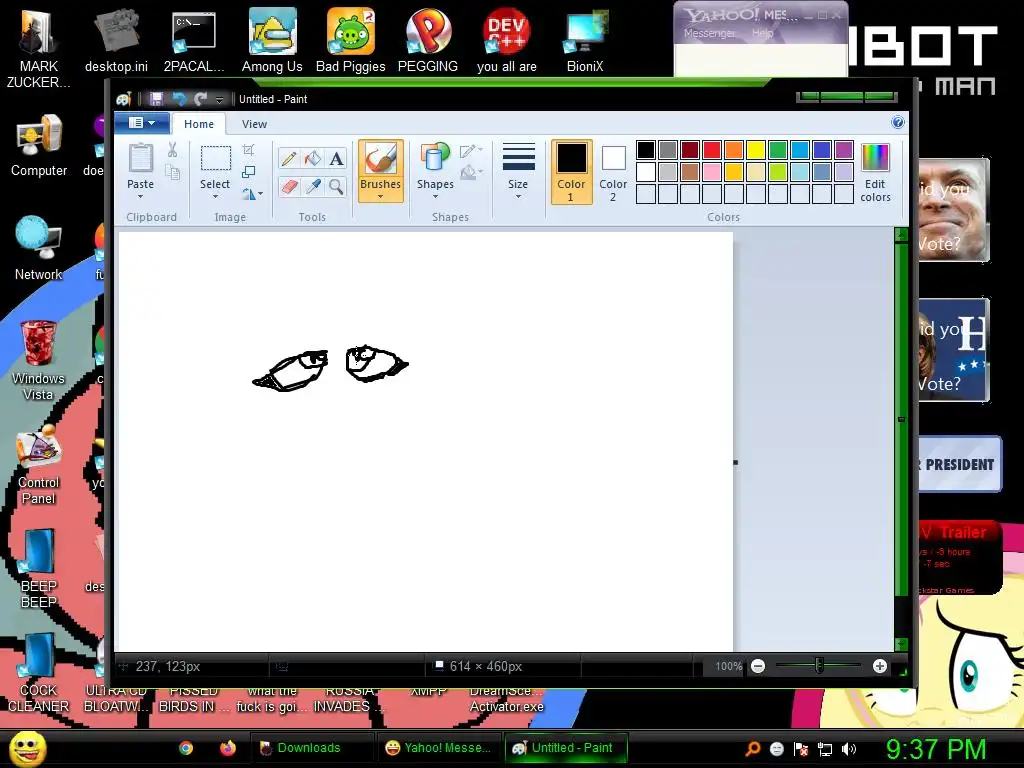Select the Color picker eyedropper tool
The height and width of the screenshot is (768, 1024).
(x=313, y=187)
